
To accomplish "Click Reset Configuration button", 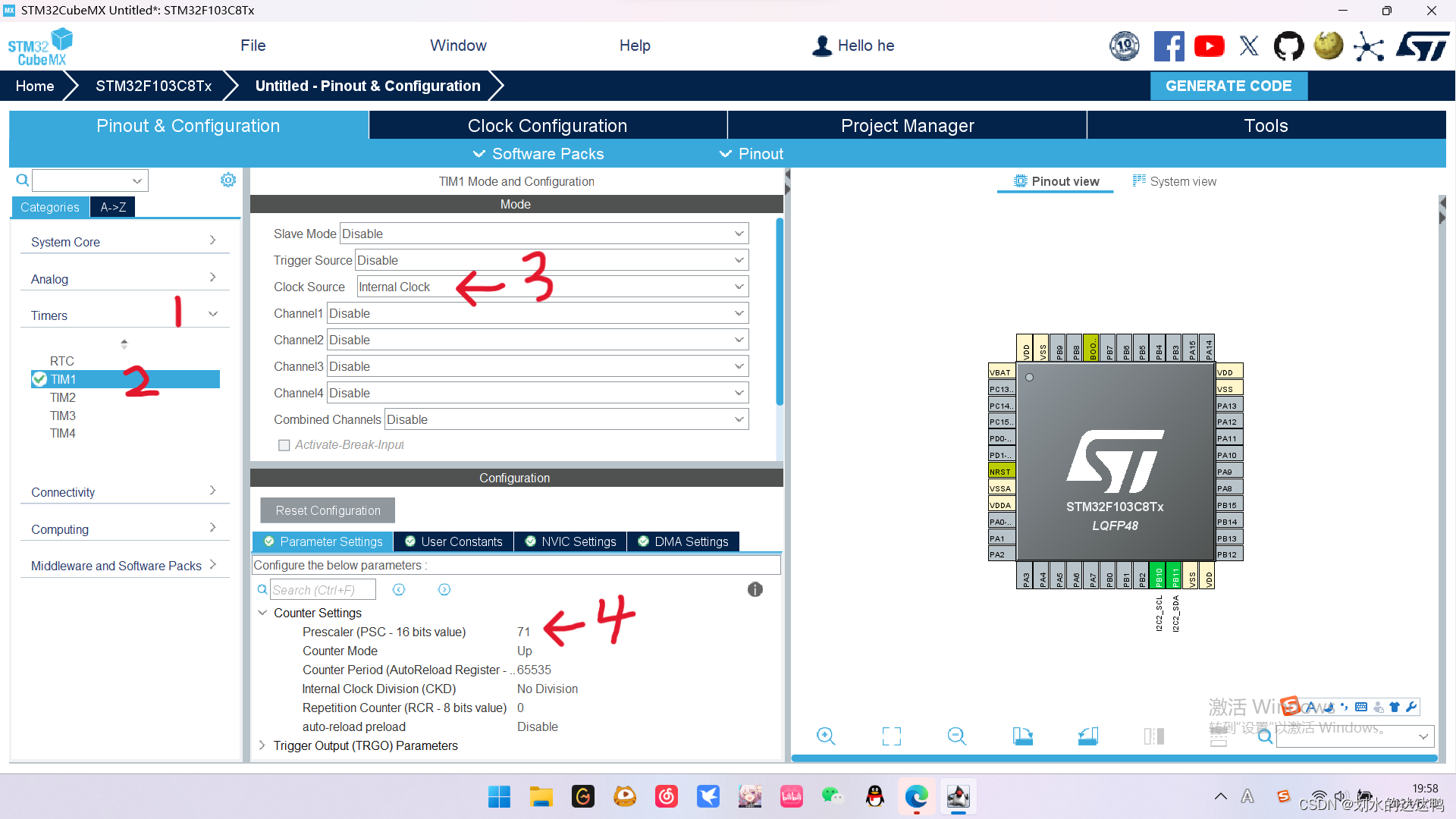I will [x=328, y=510].
